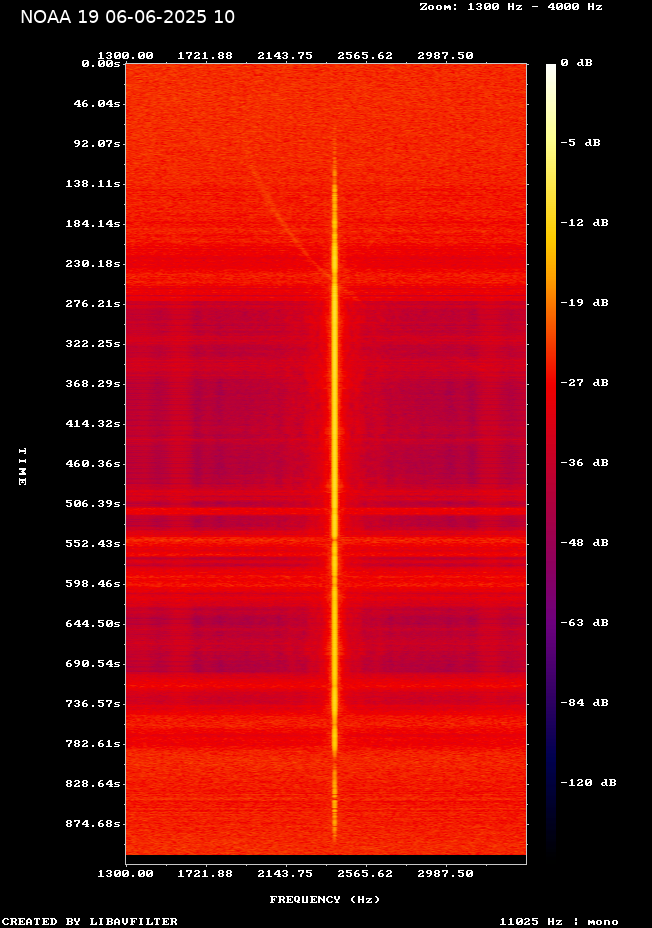
Task: Click the top axis label 1721.88
Action: point(205,56)
